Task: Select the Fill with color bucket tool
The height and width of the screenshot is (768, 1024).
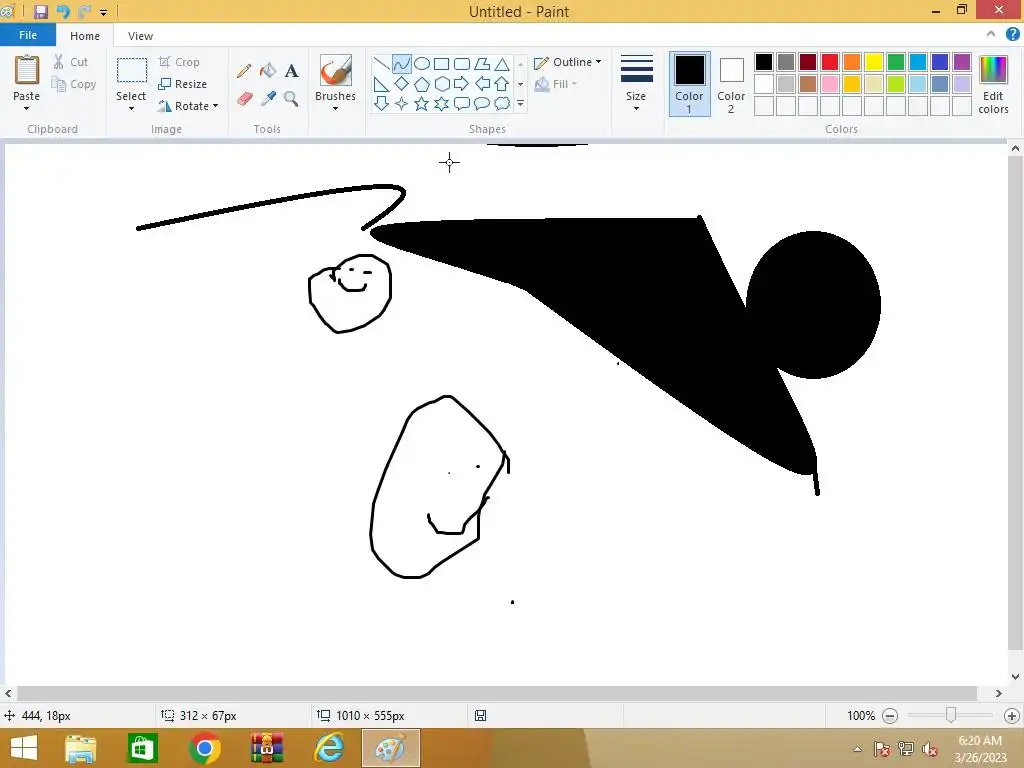Action: [x=268, y=71]
